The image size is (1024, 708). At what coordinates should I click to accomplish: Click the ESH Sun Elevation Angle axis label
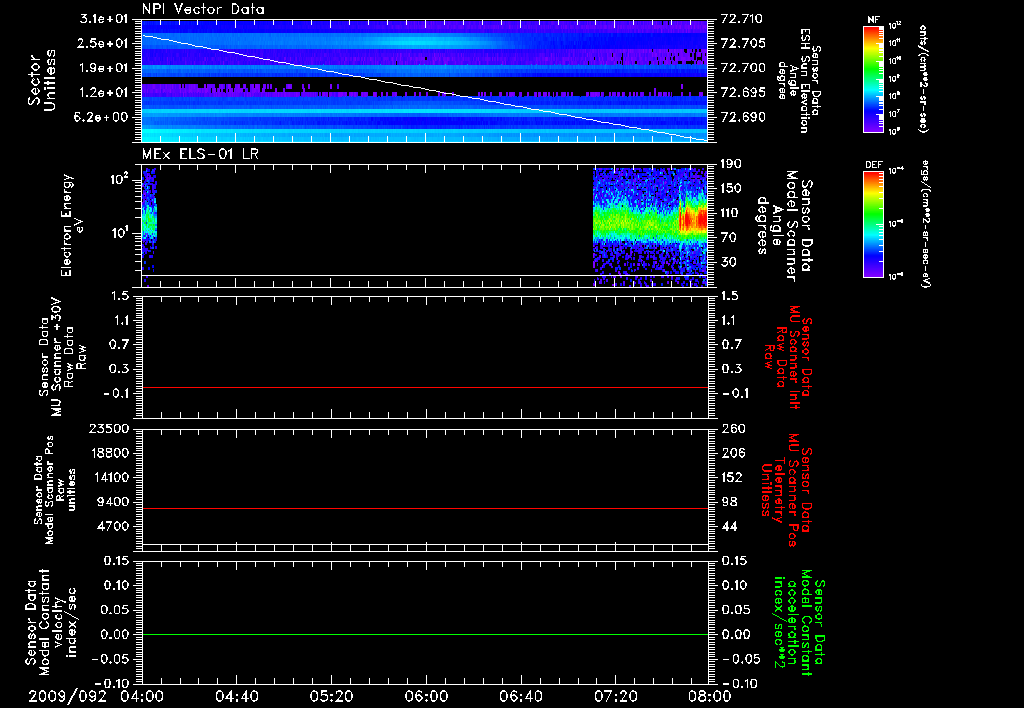point(803,80)
